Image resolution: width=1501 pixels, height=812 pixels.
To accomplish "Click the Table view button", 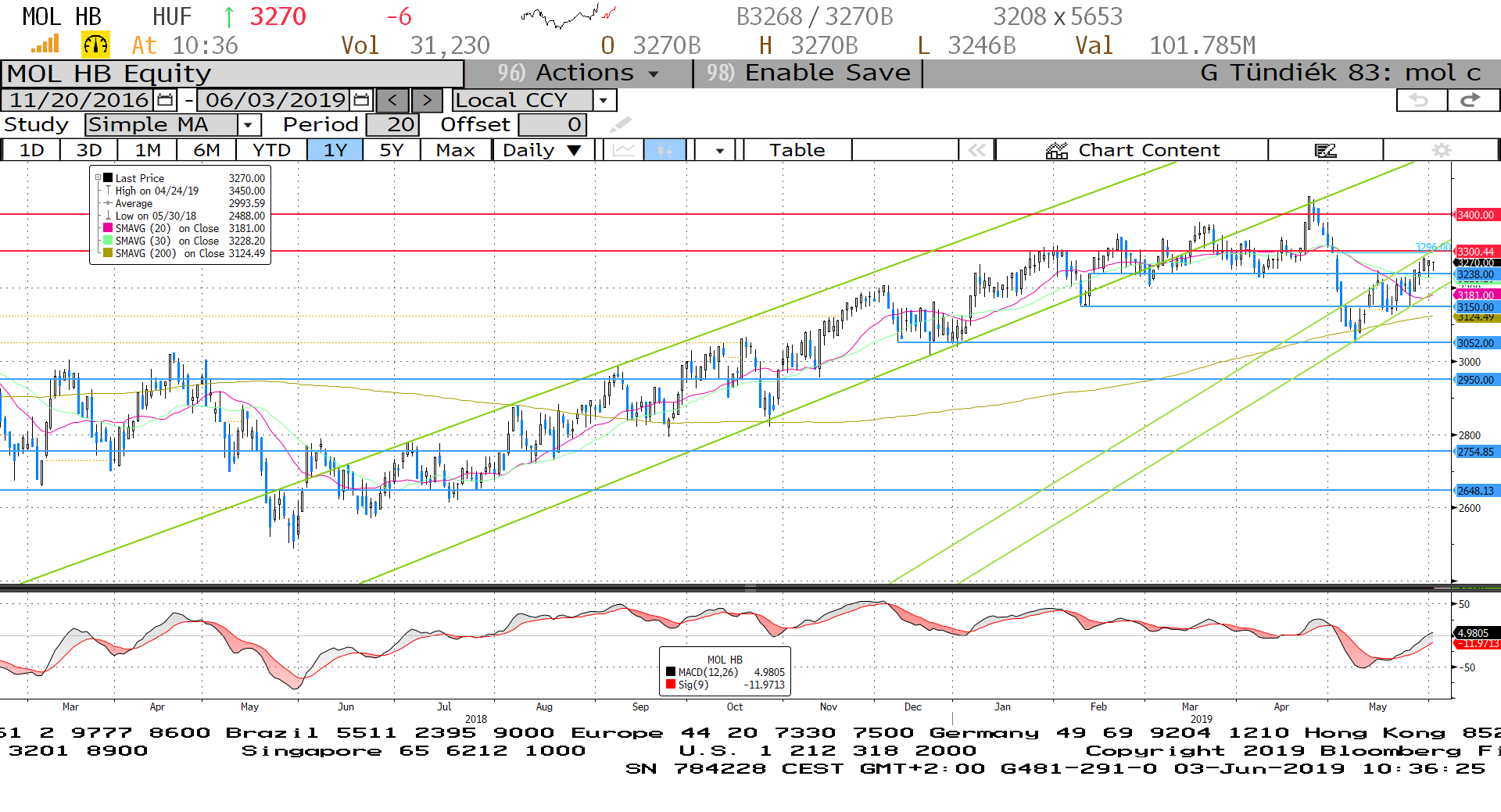I will (797, 150).
